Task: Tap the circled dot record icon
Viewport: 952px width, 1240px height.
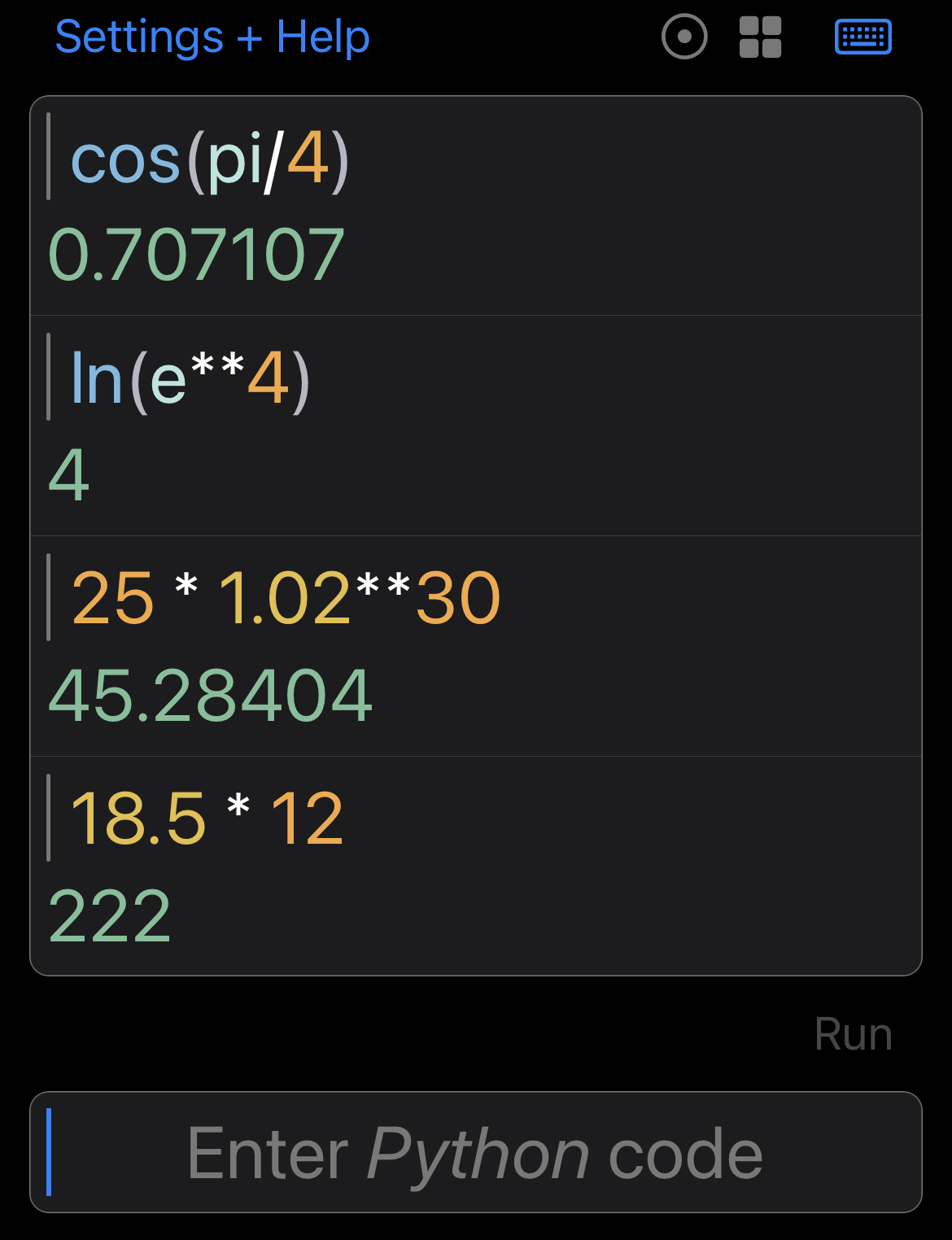Action: [x=684, y=37]
